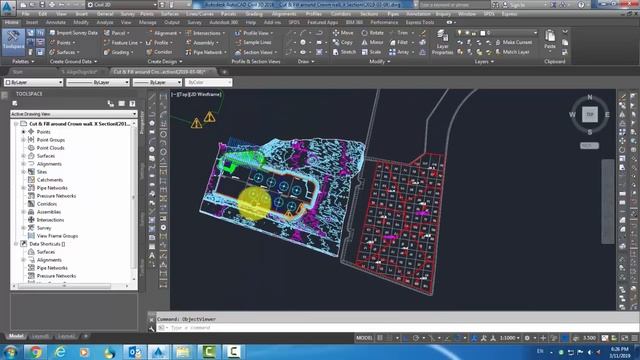
Task: Open the ByColor plot style dropdown
Action: tap(208, 82)
